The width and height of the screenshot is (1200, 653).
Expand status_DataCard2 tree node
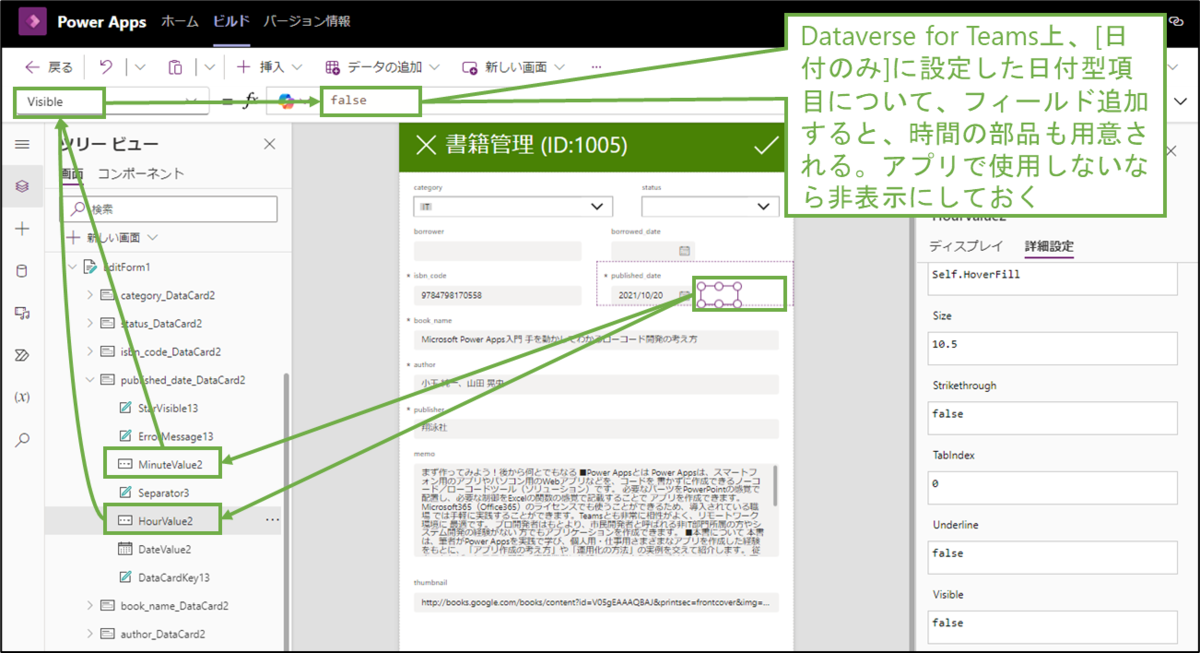pos(91,324)
